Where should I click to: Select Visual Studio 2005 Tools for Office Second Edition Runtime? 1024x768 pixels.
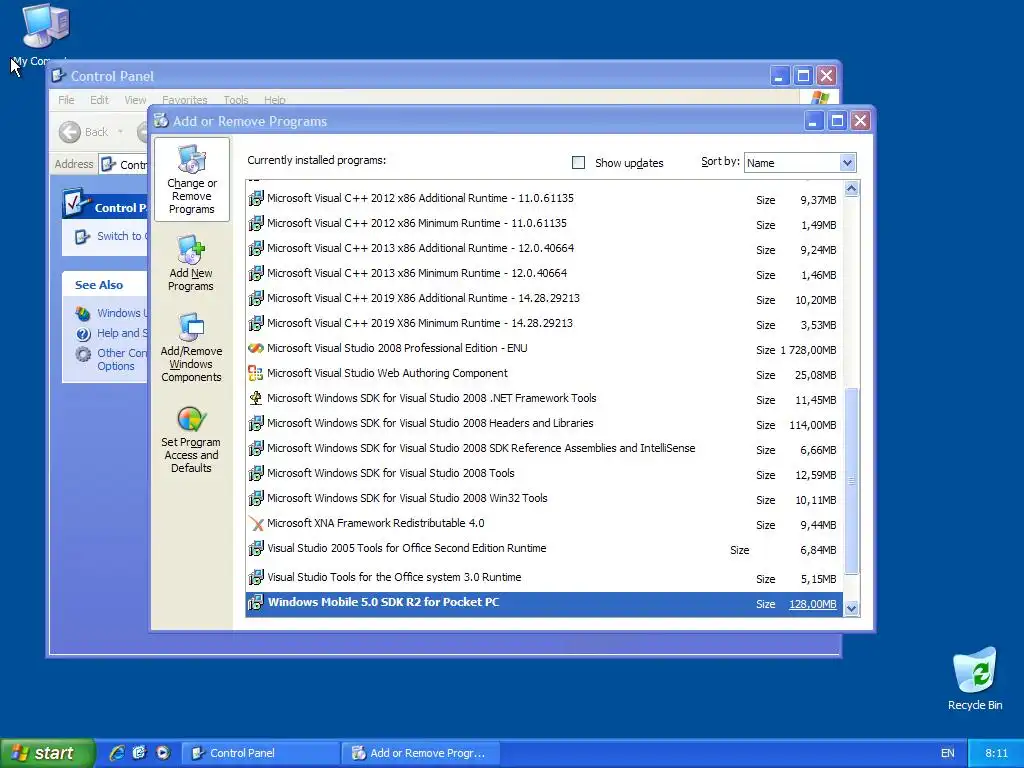pos(407,549)
